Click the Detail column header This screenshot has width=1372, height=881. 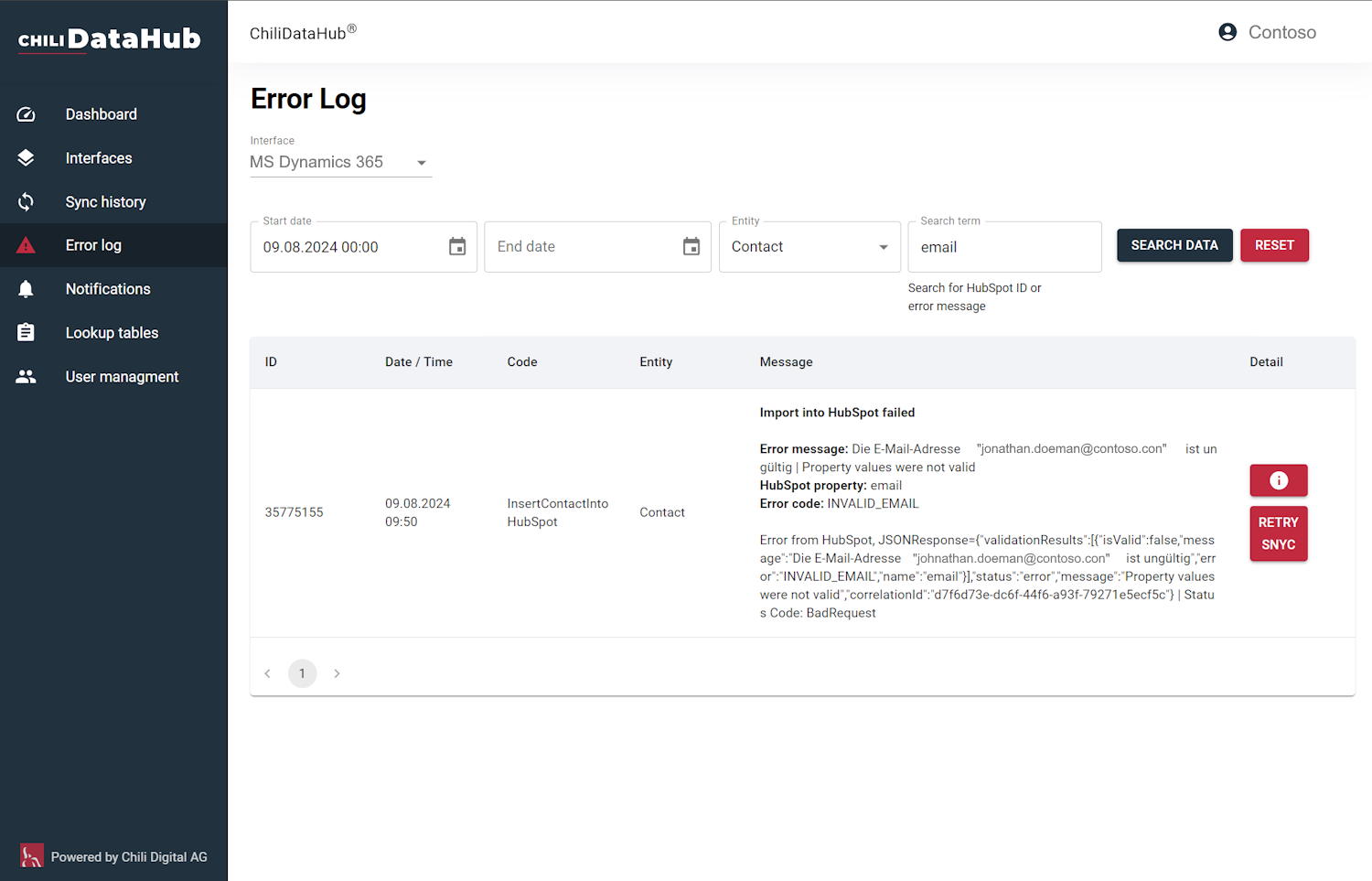click(x=1266, y=362)
